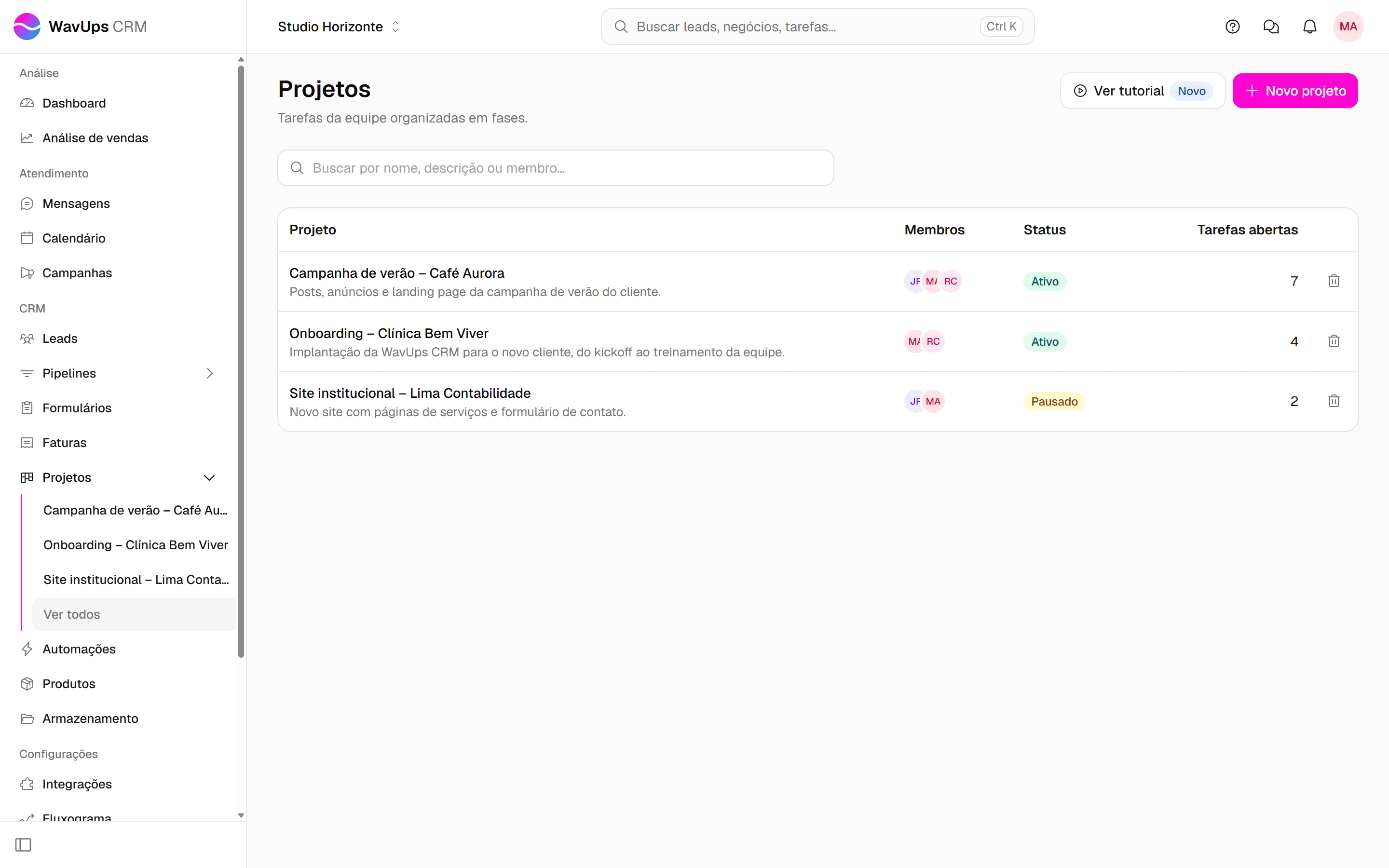Open Site institucional – Lima Contabilidade row title
This screenshot has height=868, width=1389.
tap(410, 393)
